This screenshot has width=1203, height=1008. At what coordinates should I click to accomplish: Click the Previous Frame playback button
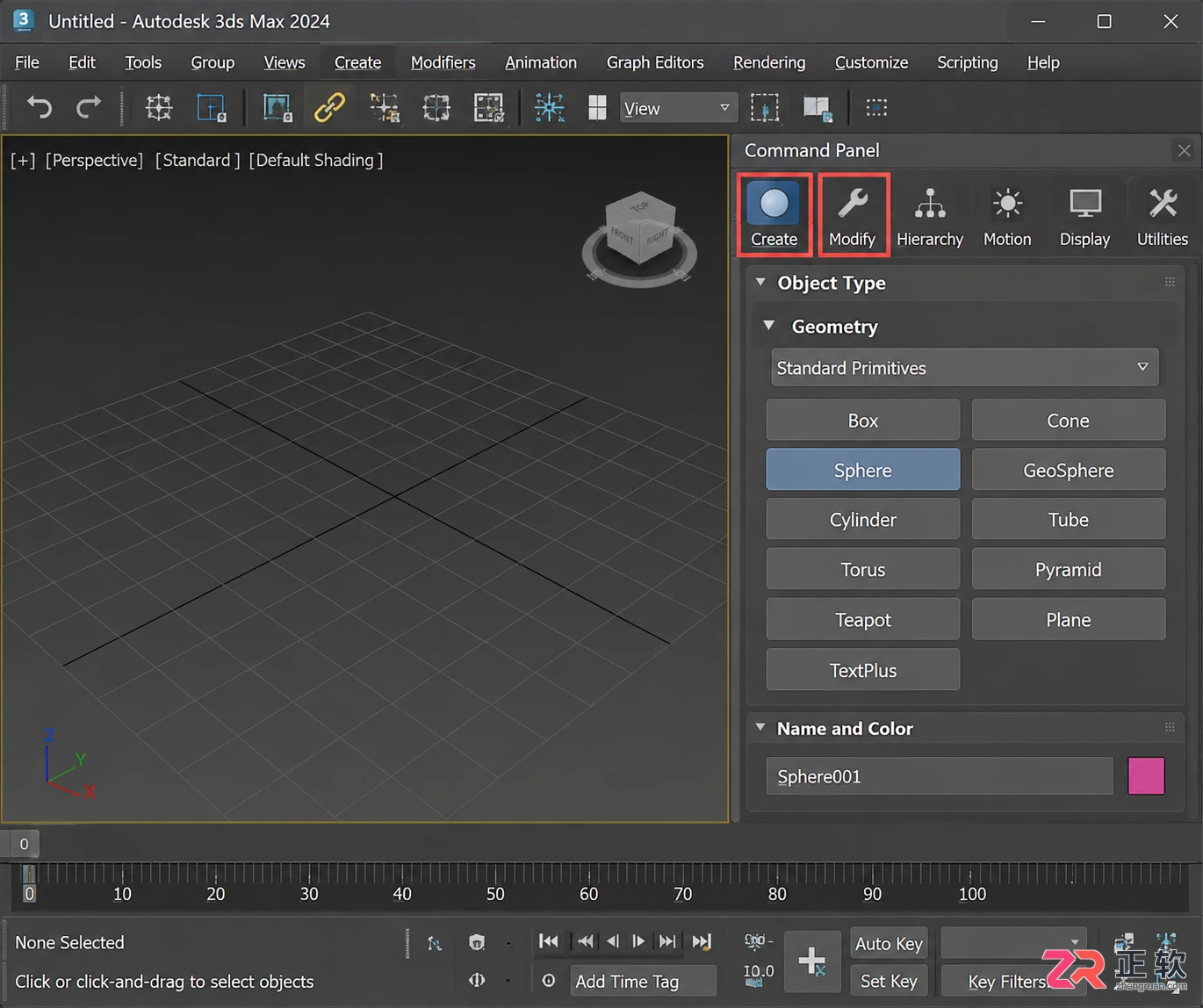585,941
